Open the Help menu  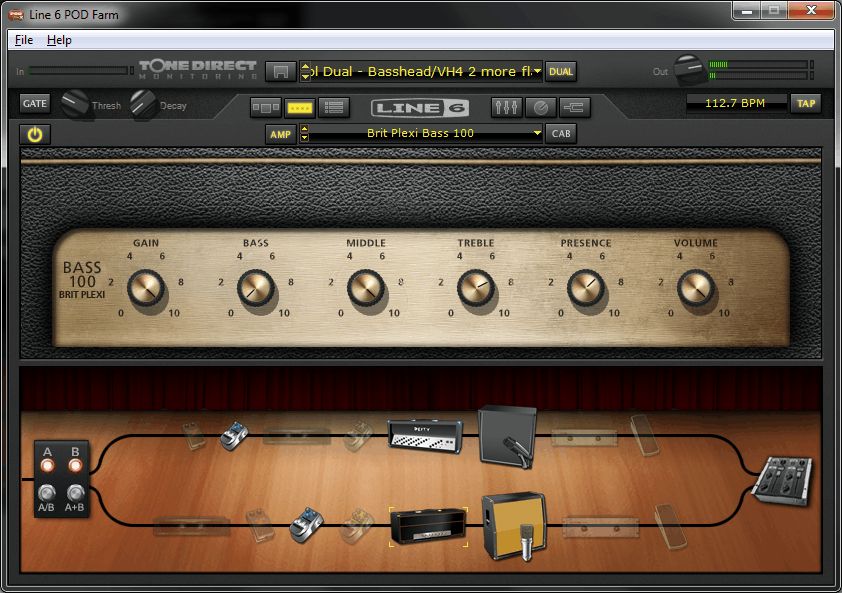pos(59,40)
